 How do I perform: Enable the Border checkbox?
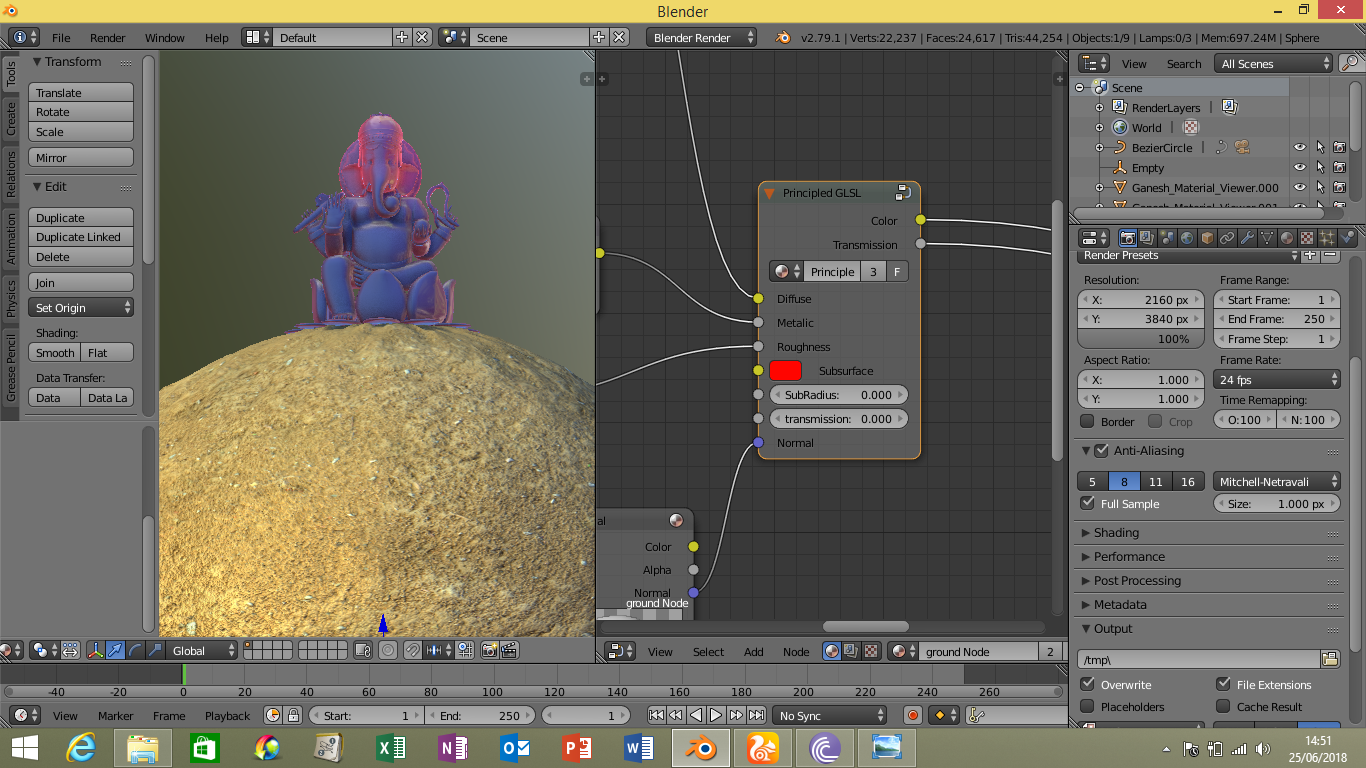point(1088,421)
